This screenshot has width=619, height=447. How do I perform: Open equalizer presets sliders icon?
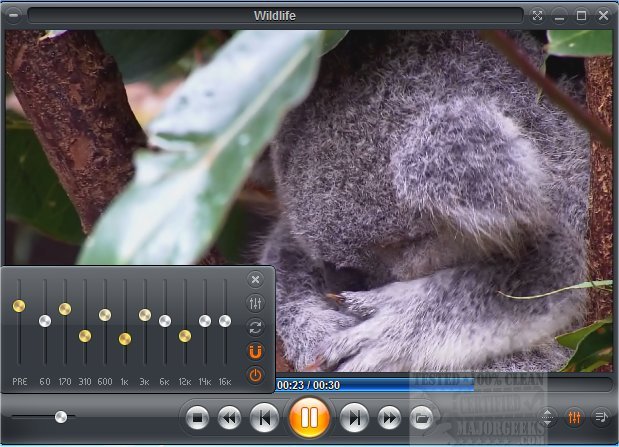[255, 304]
